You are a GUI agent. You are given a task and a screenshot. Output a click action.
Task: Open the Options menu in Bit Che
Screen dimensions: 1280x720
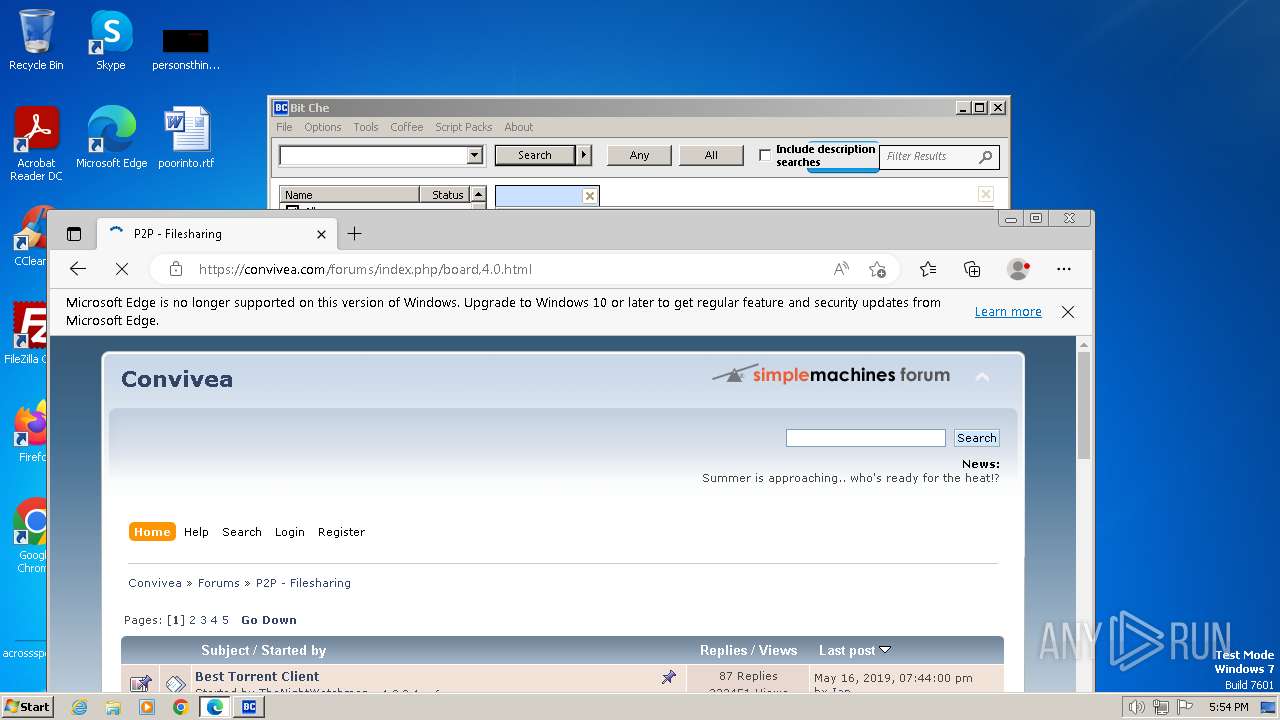coord(323,127)
